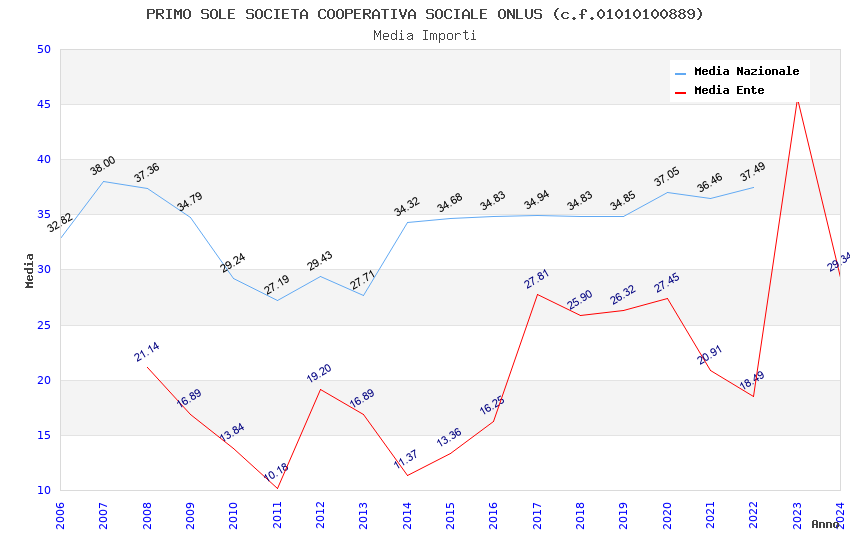Click the 2014 x-axis year label
850x550 pixels.
coord(407,515)
